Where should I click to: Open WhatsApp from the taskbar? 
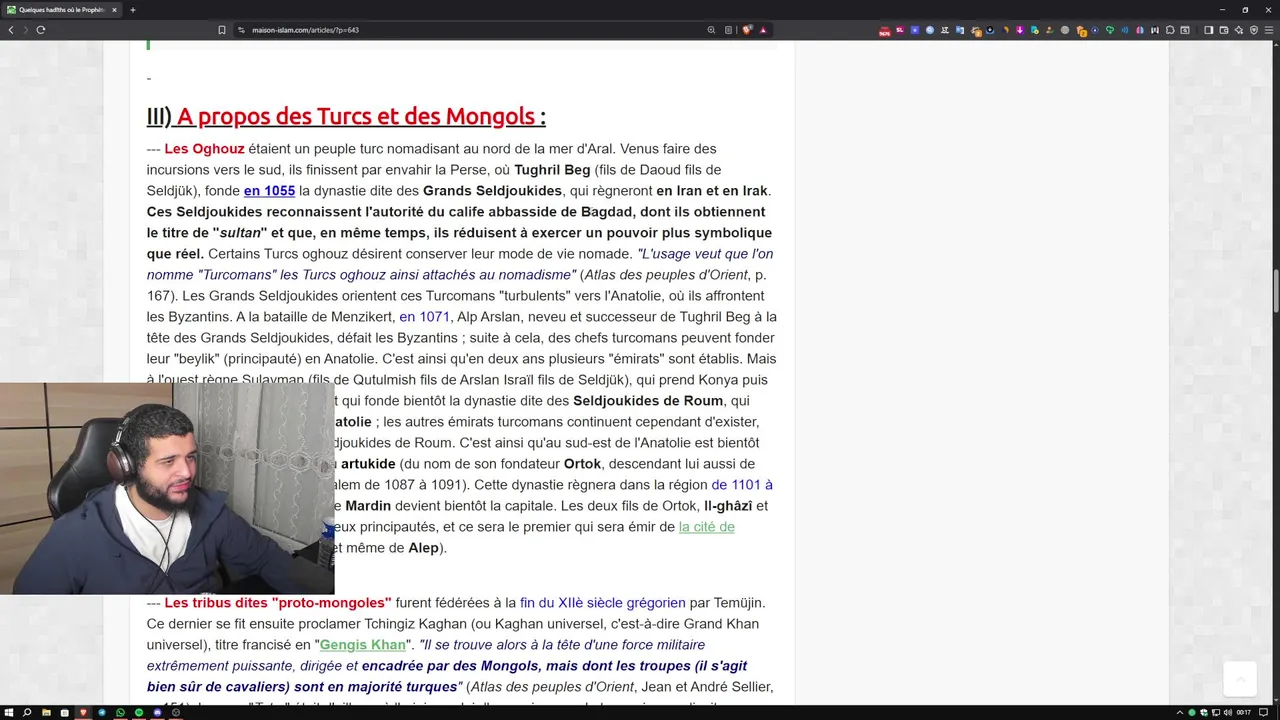click(120, 712)
